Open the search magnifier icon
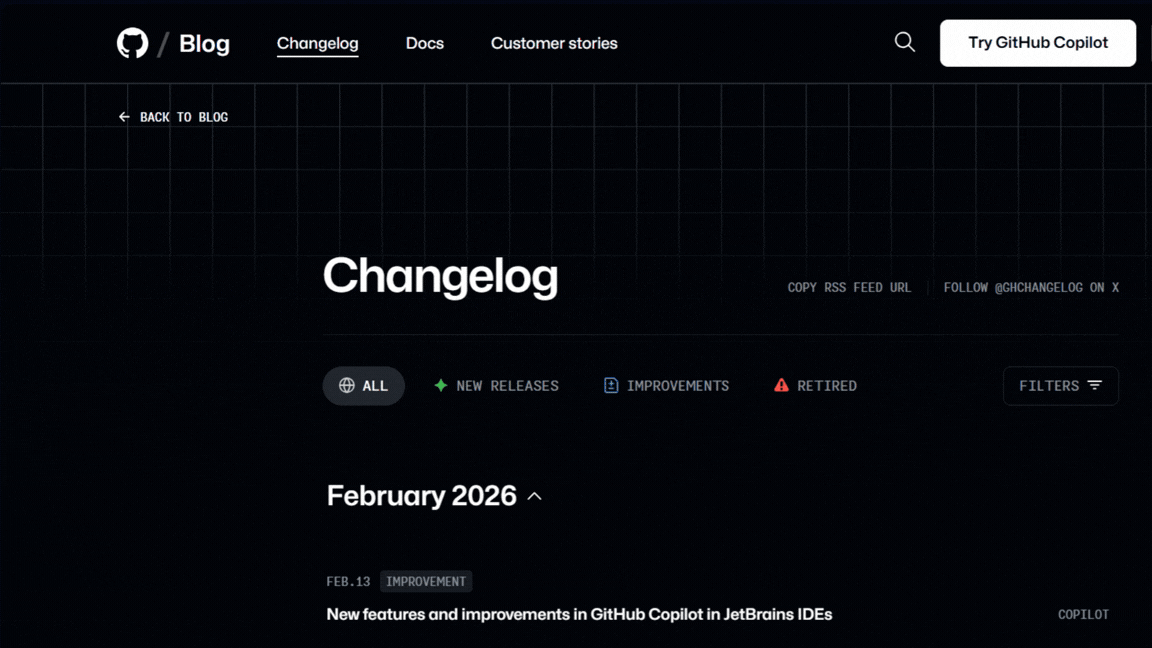 (x=904, y=42)
